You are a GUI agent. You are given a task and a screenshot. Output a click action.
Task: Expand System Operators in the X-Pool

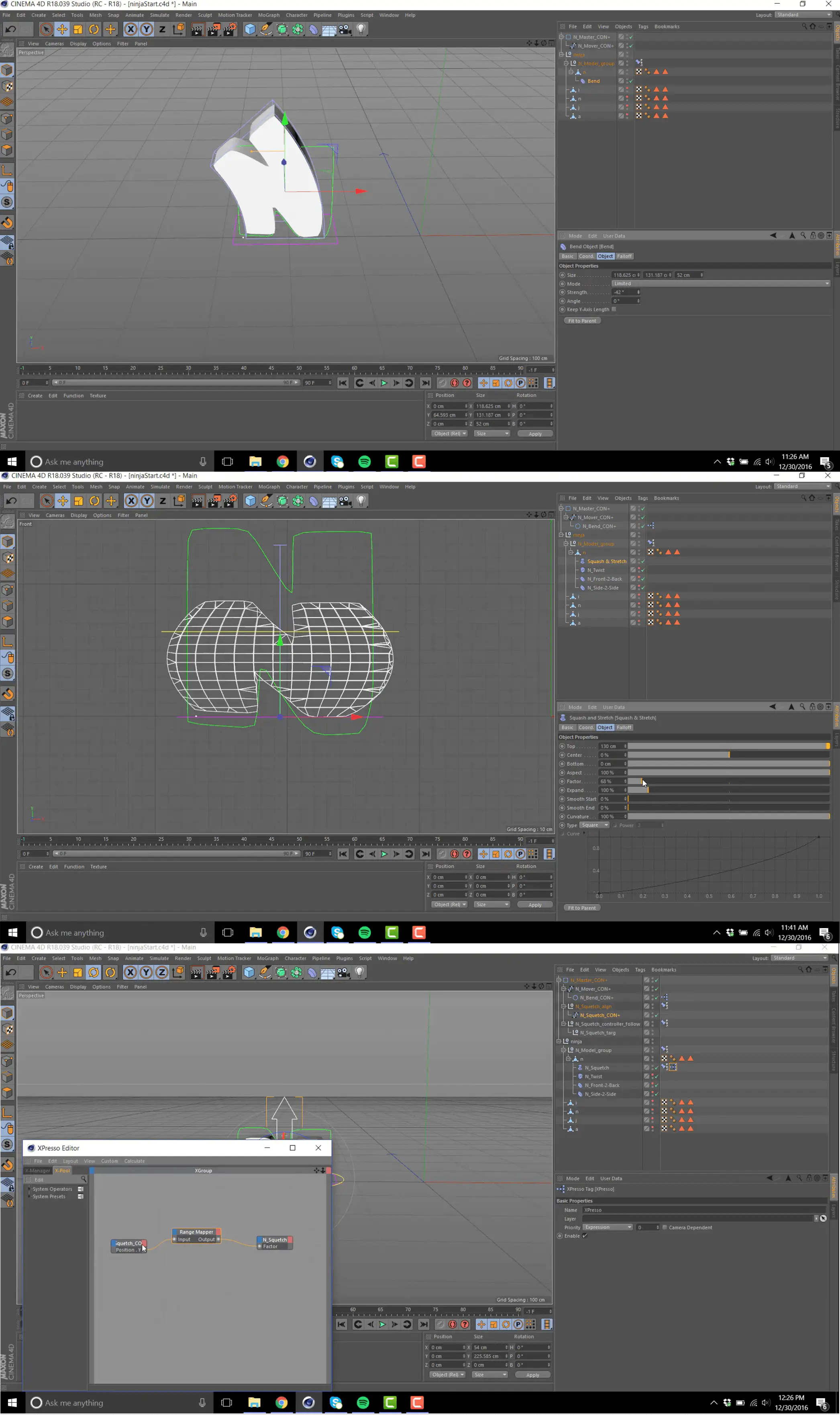[29, 1189]
